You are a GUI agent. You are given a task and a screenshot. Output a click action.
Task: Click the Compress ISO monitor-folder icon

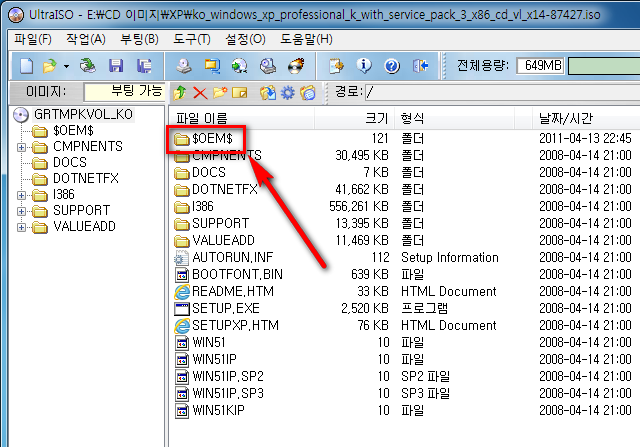pyautogui.click(x=212, y=66)
